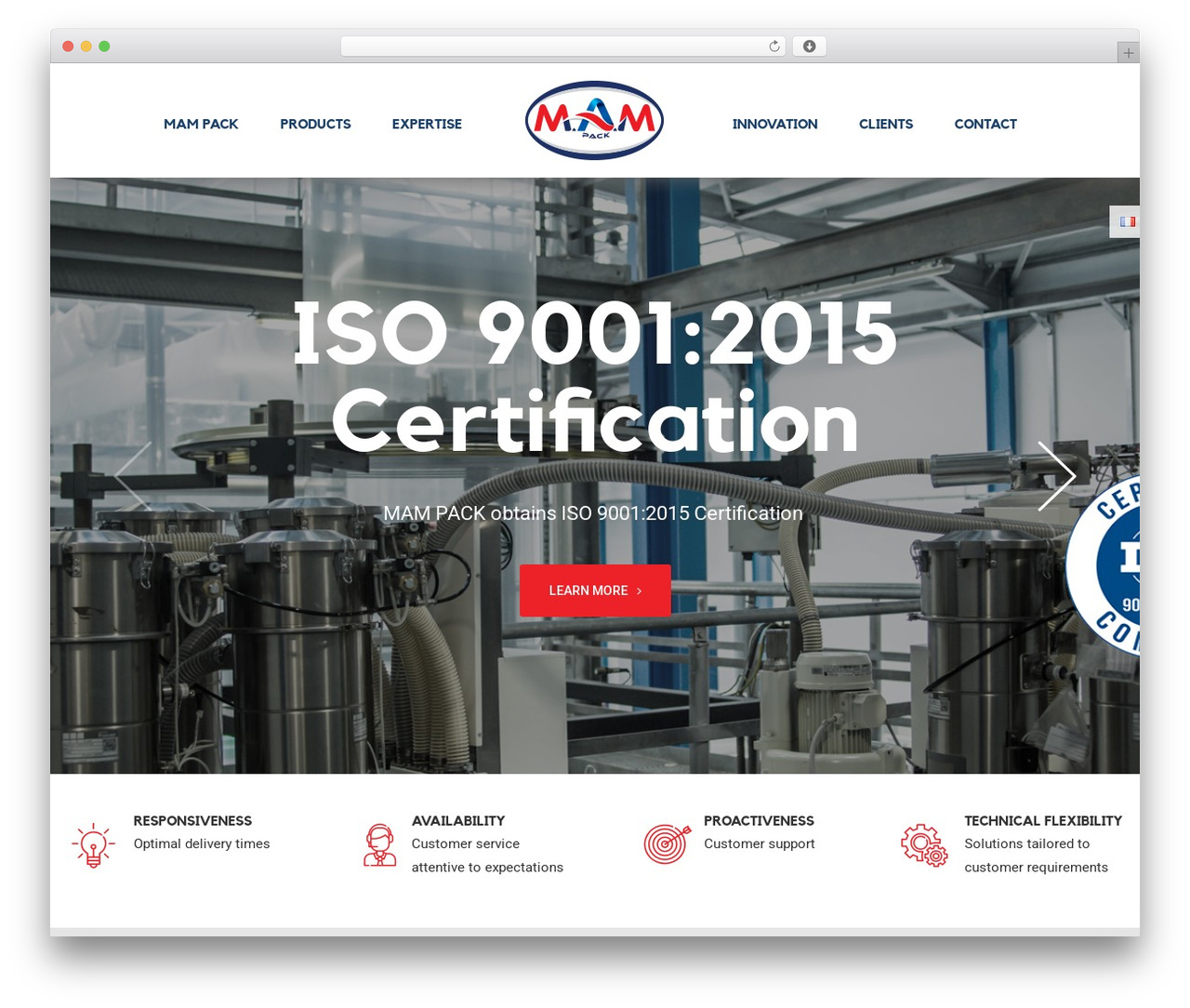1190x1008 pixels.
Task: Go to the CLIENTS page
Action: point(886,124)
